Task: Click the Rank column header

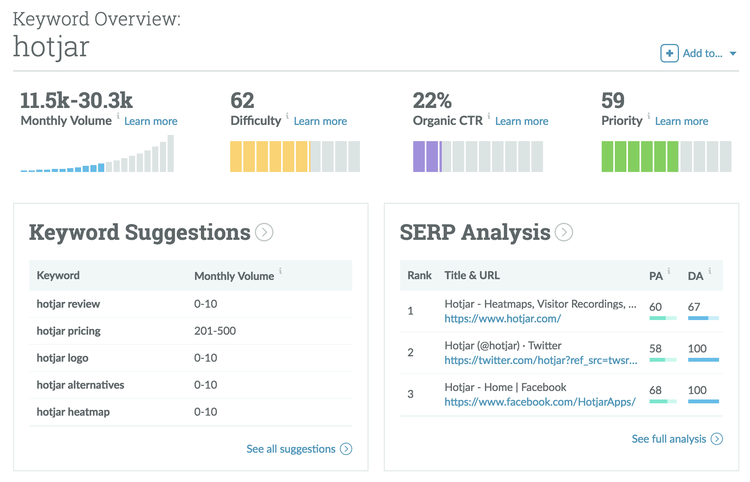Action: [x=419, y=275]
